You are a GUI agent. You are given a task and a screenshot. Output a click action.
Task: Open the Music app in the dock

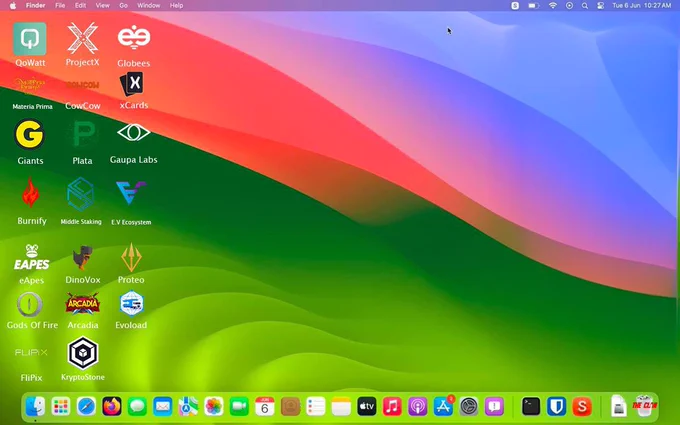[392, 406]
